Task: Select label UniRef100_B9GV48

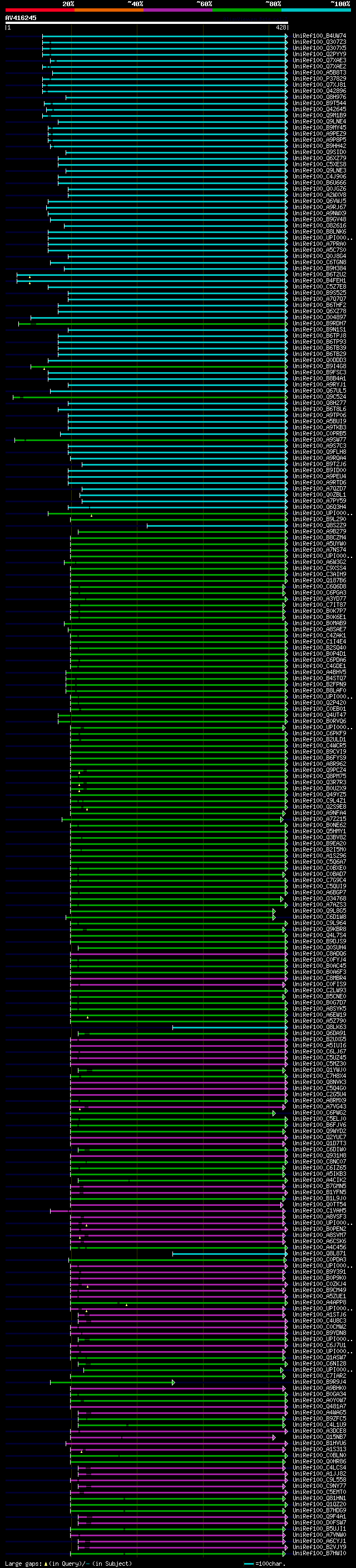Action: pos(319,220)
